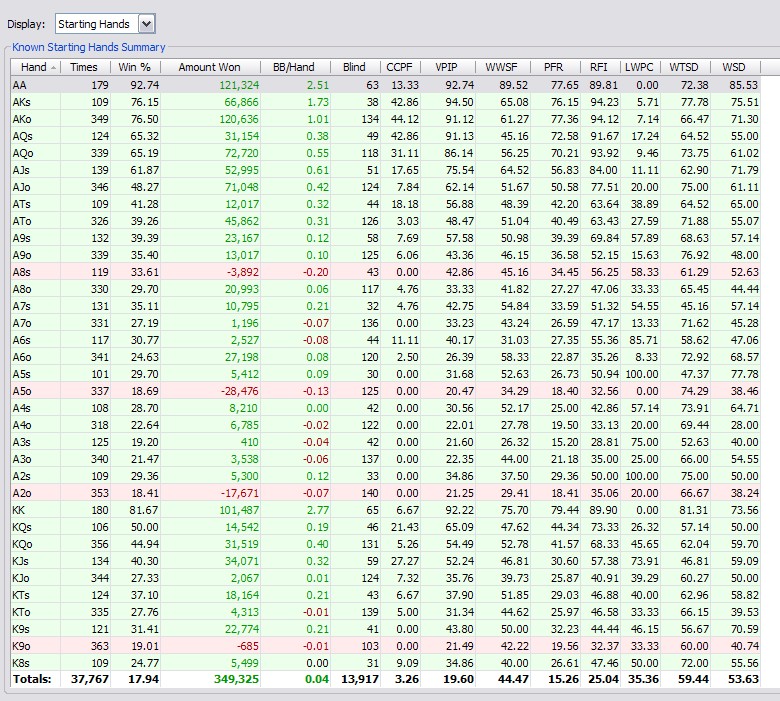Sort by the Win % column header

[x=135, y=67]
